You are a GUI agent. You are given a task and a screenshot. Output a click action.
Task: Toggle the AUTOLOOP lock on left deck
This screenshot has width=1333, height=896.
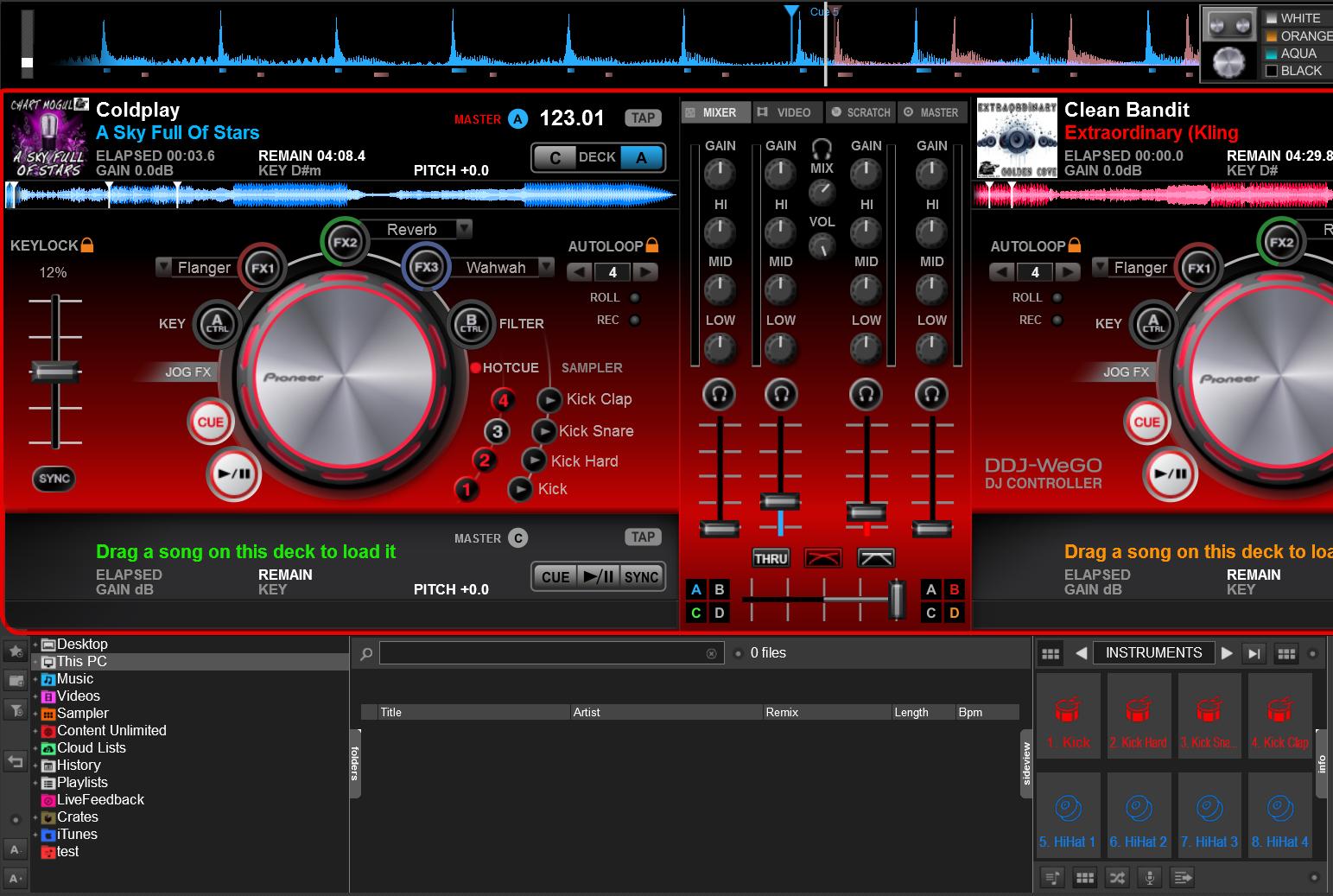tap(652, 245)
